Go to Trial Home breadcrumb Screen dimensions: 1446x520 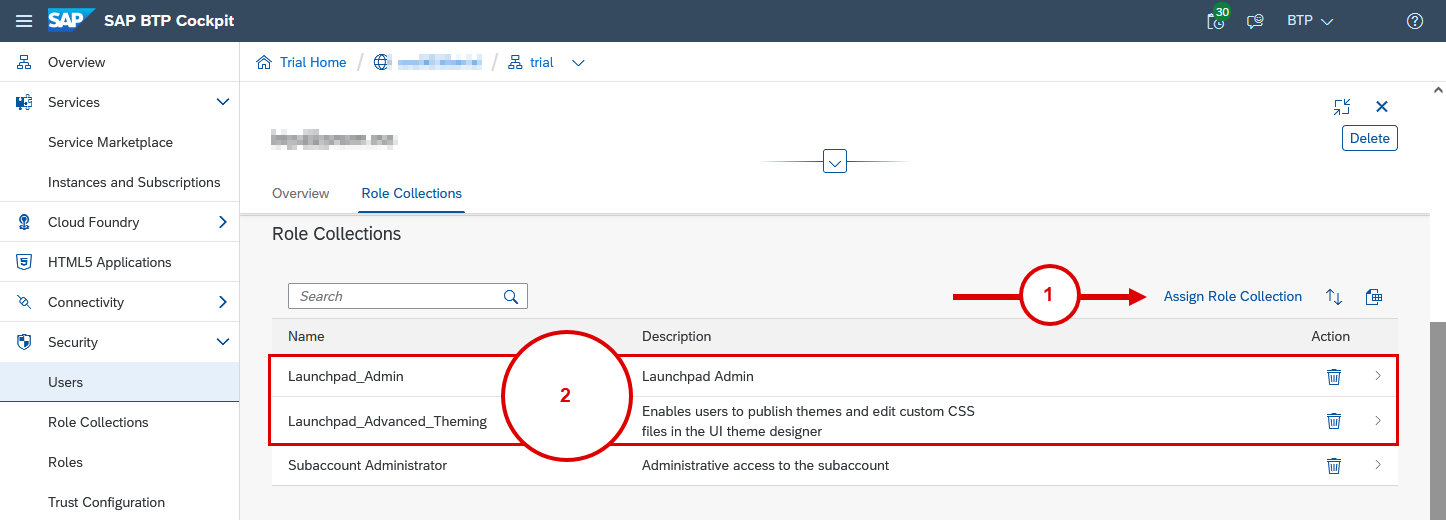[313, 62]
